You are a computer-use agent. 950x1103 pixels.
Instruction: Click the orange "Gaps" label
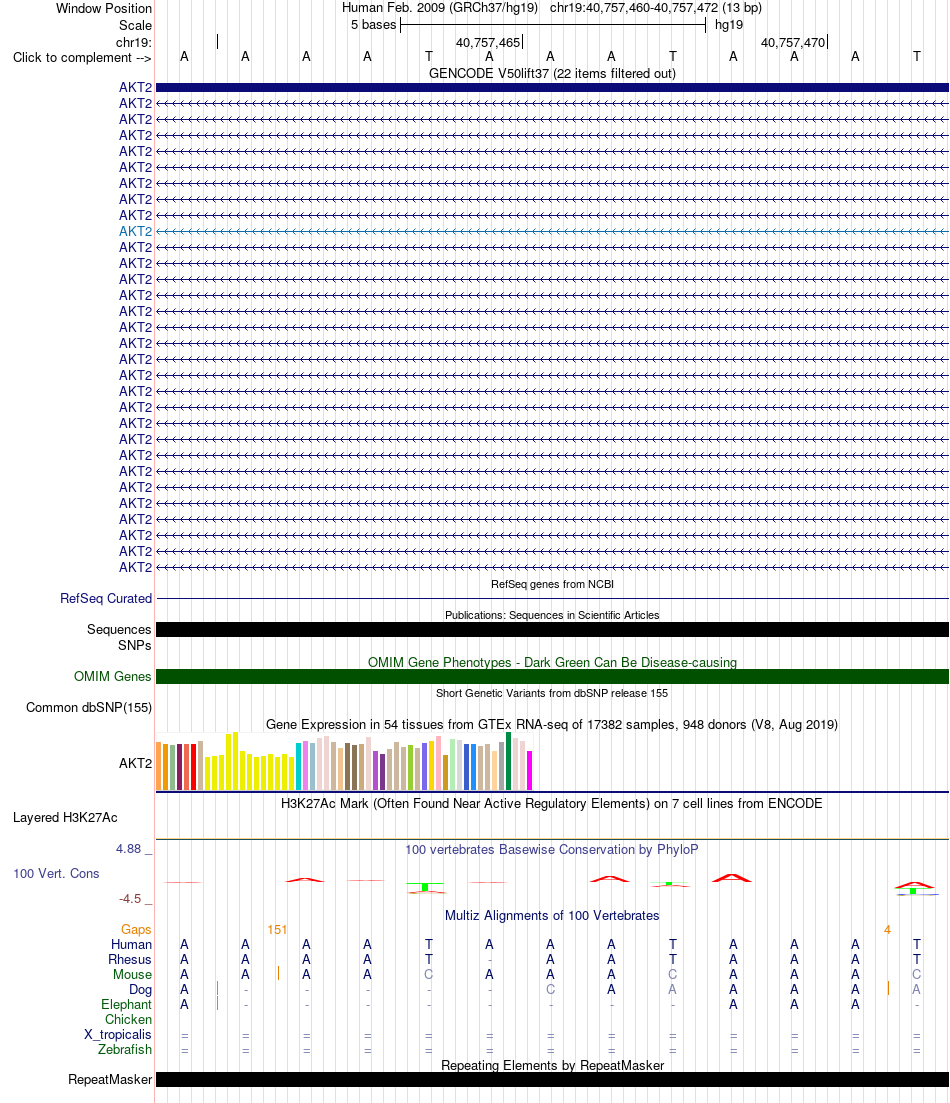[x=136, y=930]
